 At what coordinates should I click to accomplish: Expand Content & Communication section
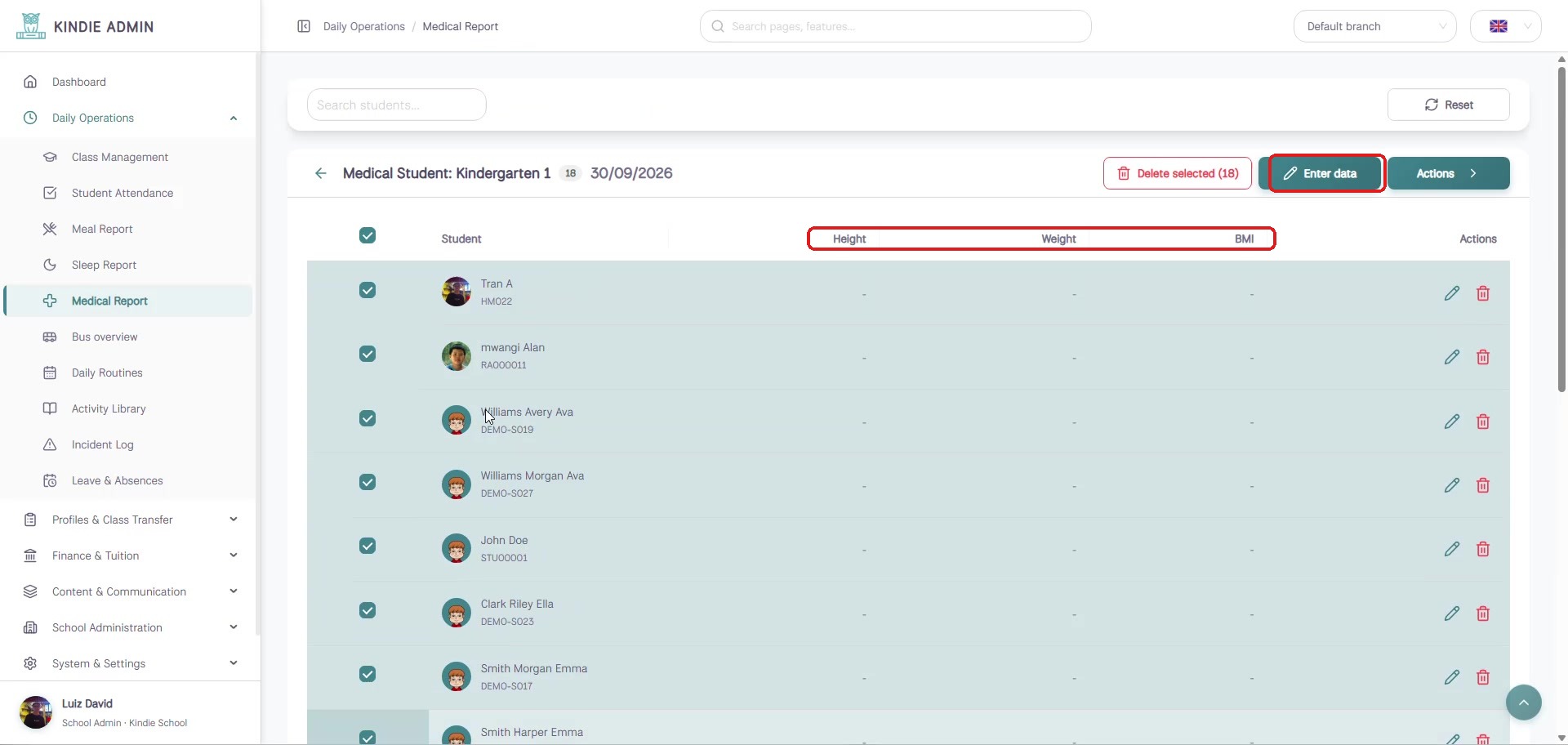click(x=131, y=591)
